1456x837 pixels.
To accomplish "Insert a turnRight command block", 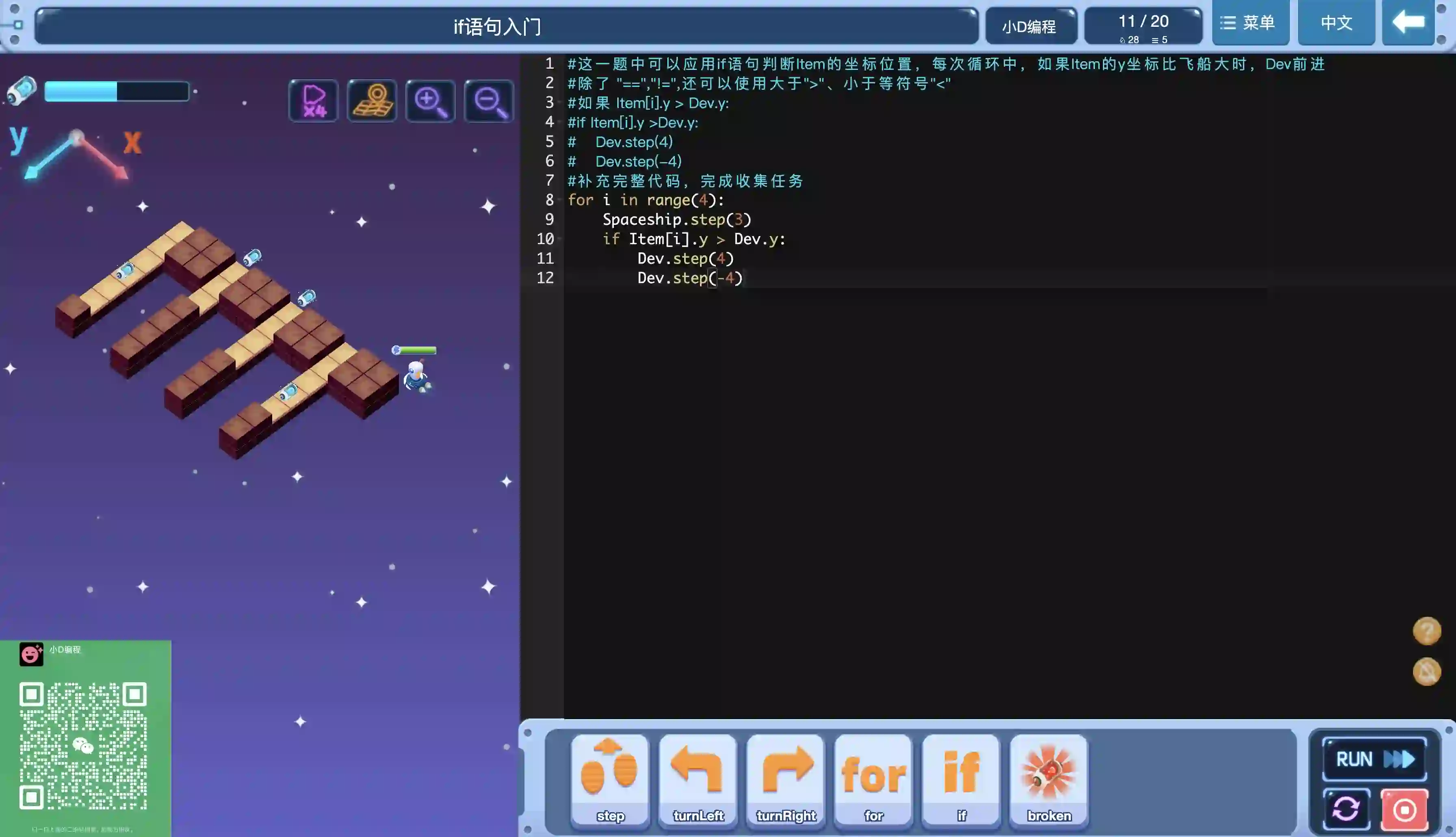I will (x=785, y=780).
